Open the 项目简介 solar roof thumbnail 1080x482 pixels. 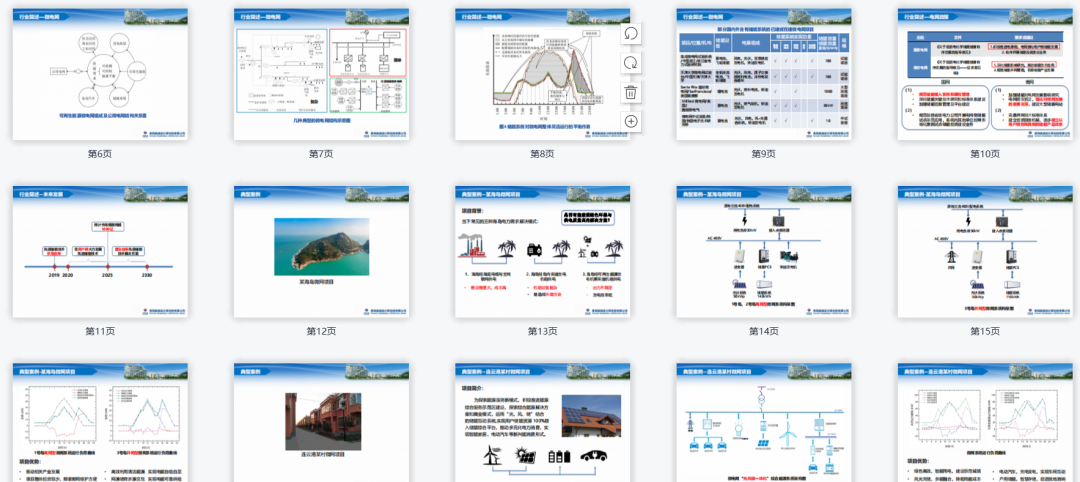pyautogui.click(x=543, y=423)
